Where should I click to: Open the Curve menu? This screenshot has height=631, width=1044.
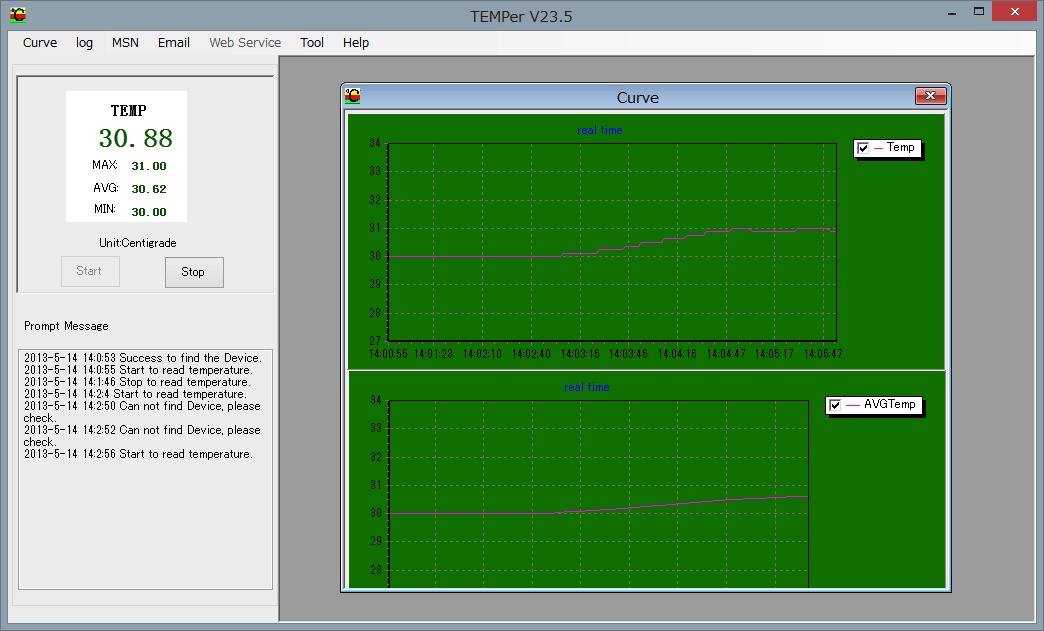click(x=40, y=43)
